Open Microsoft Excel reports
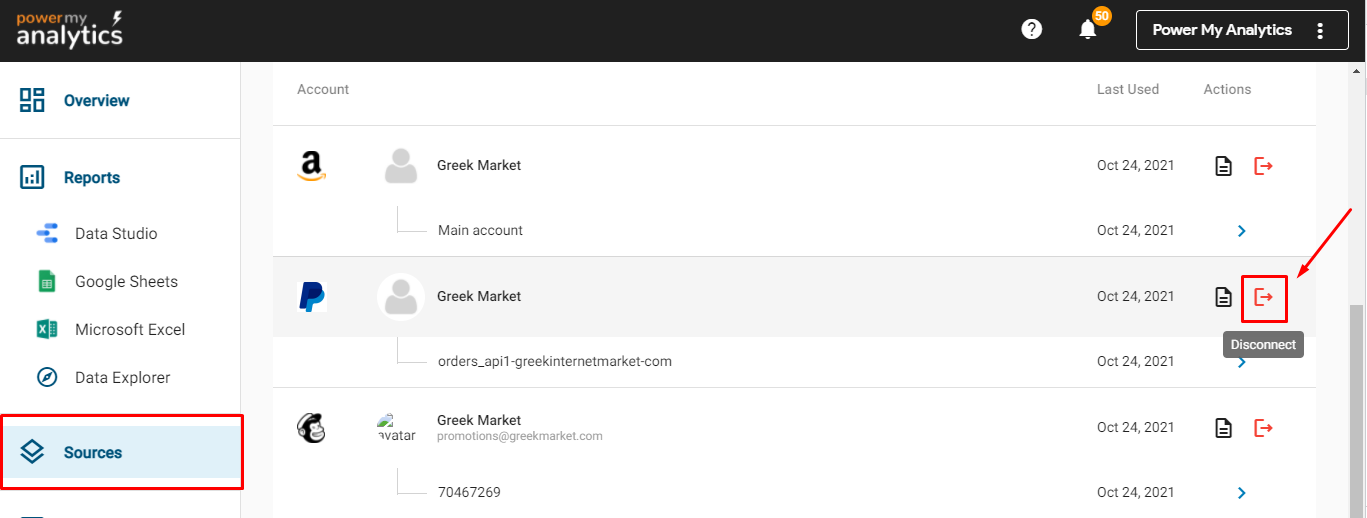Viewport: 1367px width, 518px height. click(x=129, y=330)
